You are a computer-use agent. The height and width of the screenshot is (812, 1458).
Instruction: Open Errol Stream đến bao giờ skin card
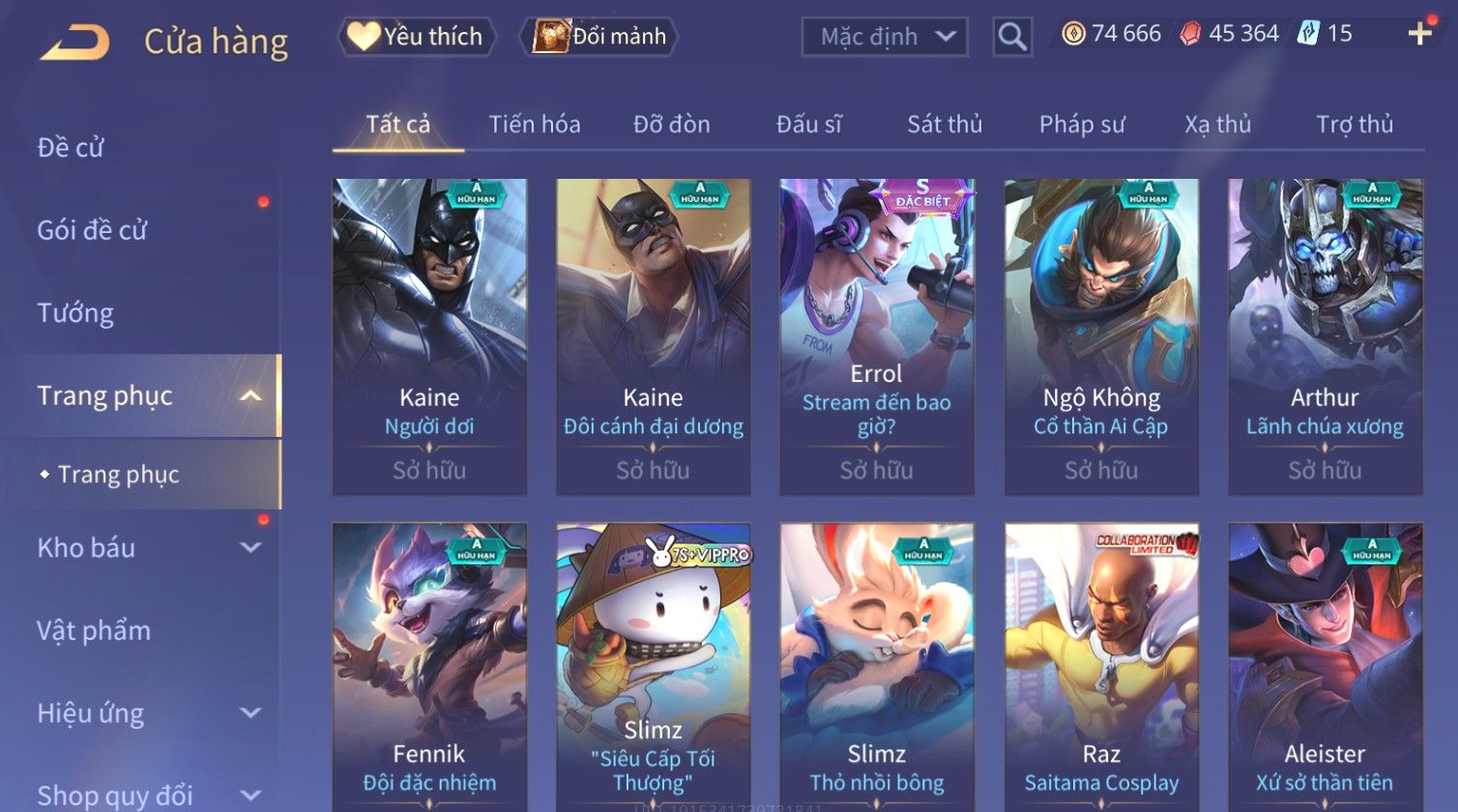pos(877,336)
